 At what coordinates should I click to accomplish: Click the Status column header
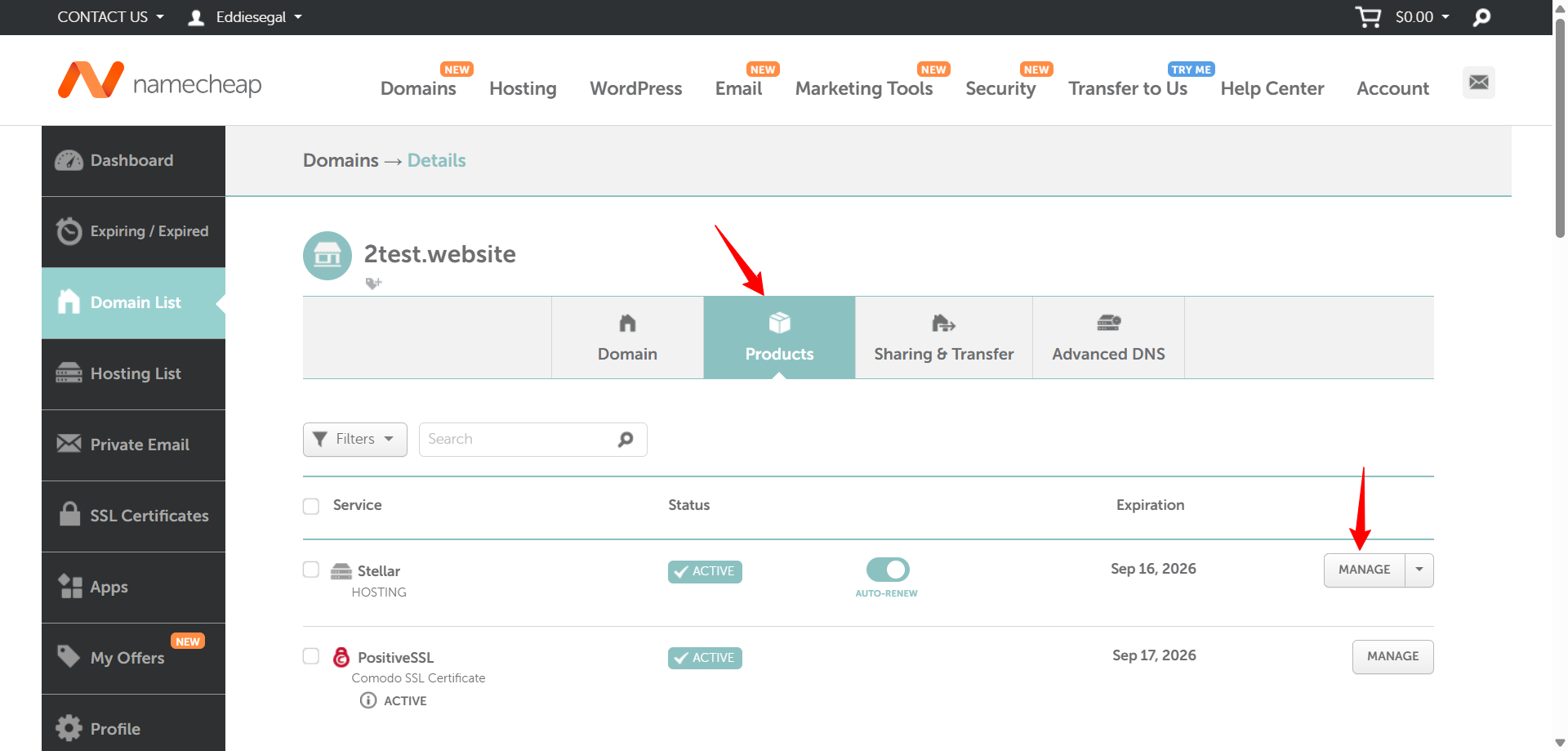[688, 505]
